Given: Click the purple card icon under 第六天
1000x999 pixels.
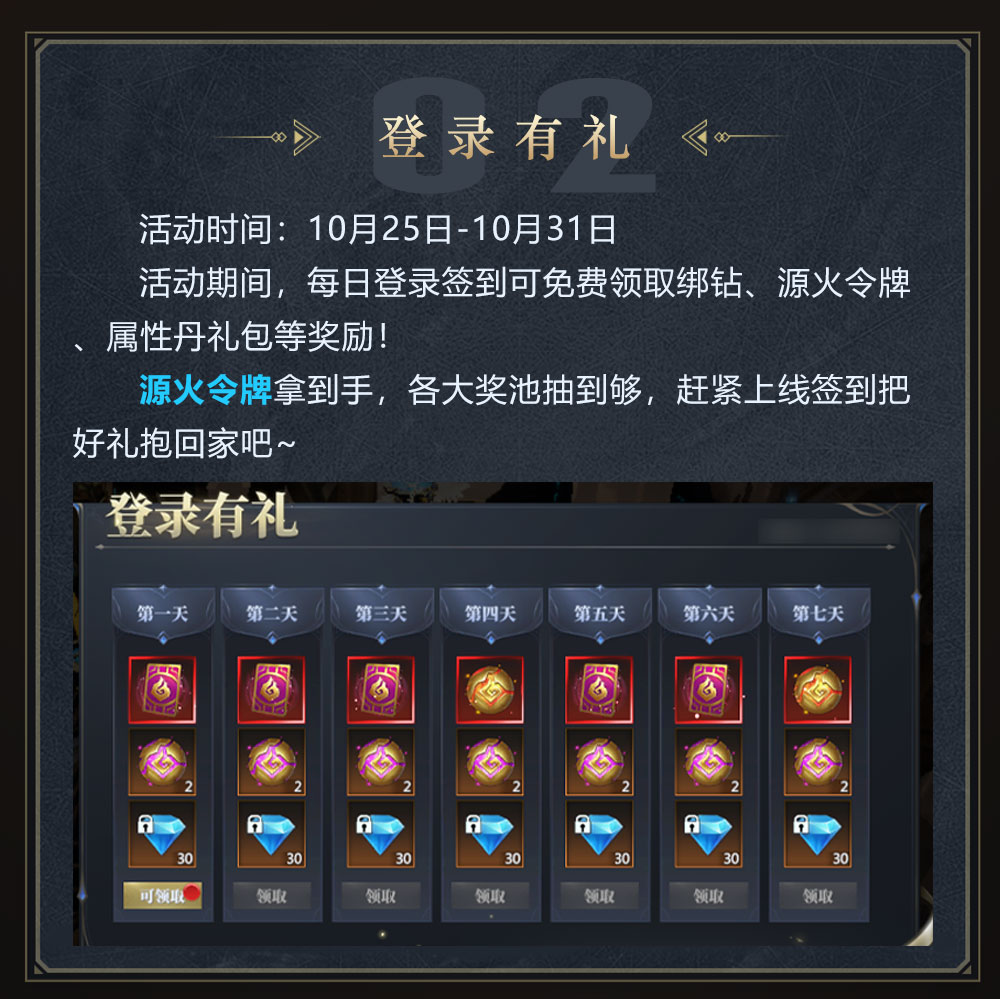Looking at the screenshot, I should tap(709, 690).
